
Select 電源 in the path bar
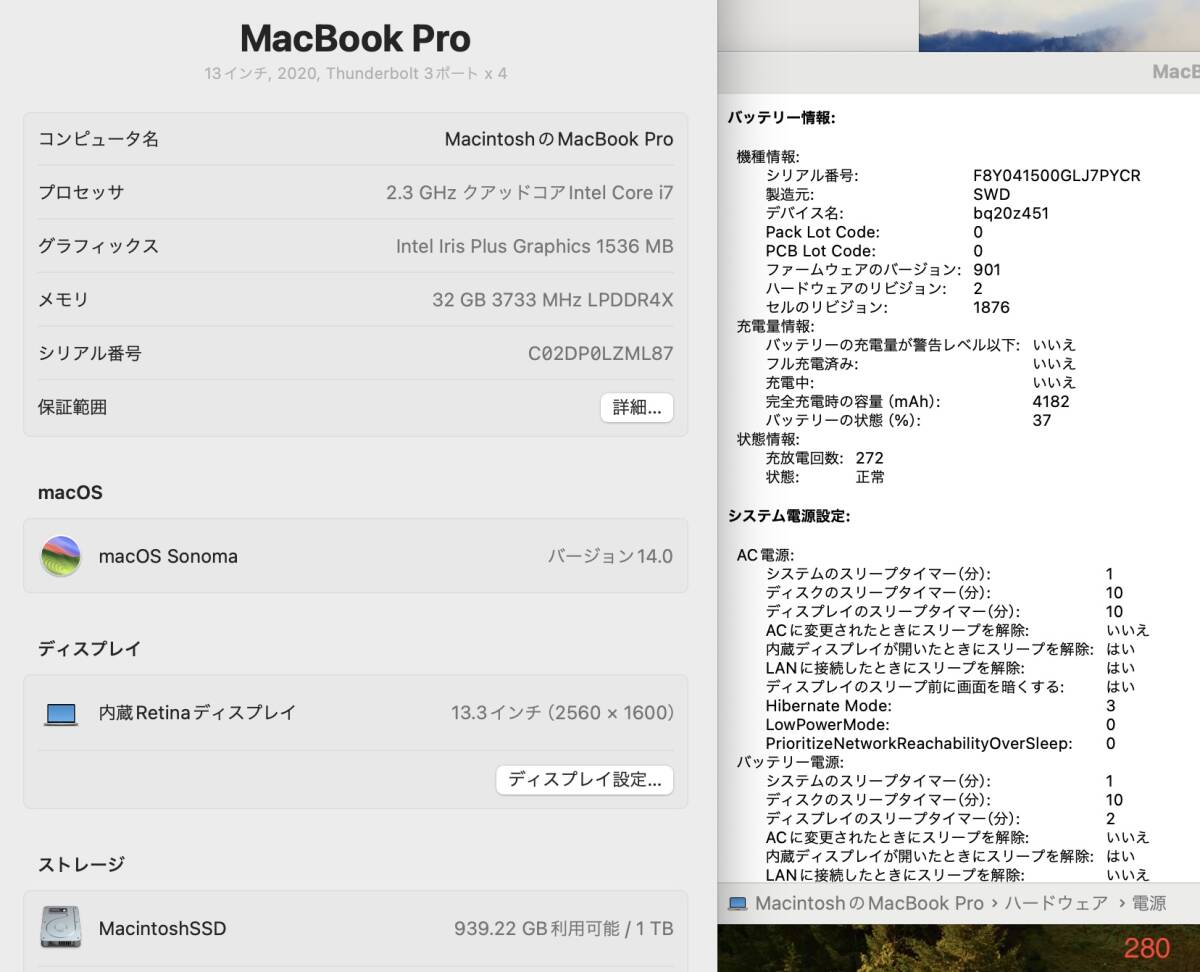pyautogui.click(x=1149, y=903)
